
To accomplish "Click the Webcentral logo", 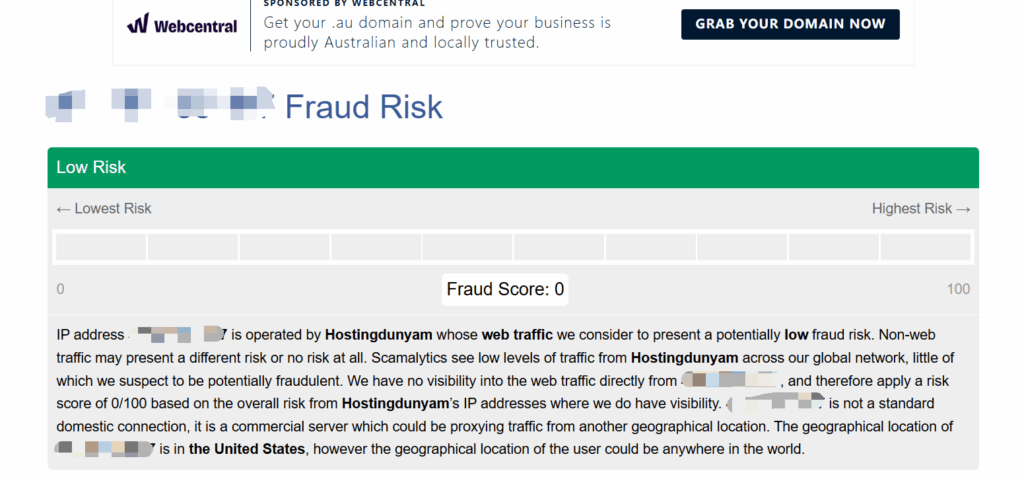I will [182, 25].
